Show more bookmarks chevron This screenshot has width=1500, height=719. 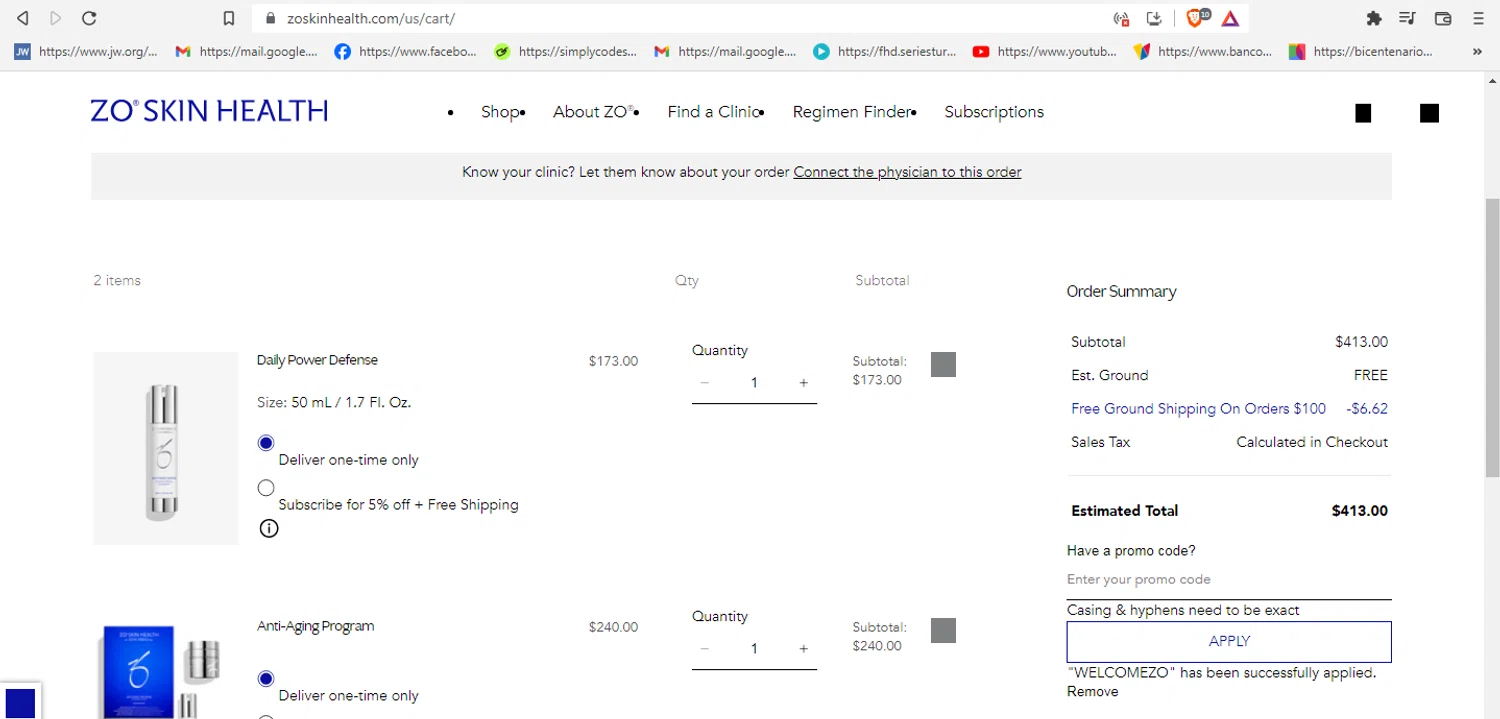[1477, 52]
